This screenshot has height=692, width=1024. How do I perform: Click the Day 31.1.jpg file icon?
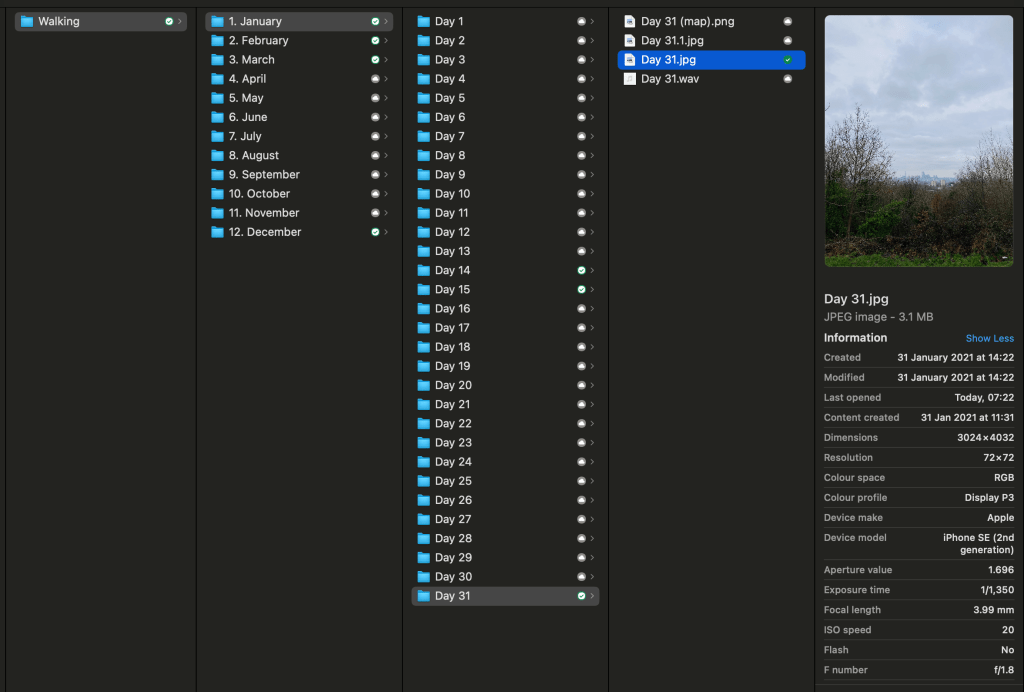(629, 40)
